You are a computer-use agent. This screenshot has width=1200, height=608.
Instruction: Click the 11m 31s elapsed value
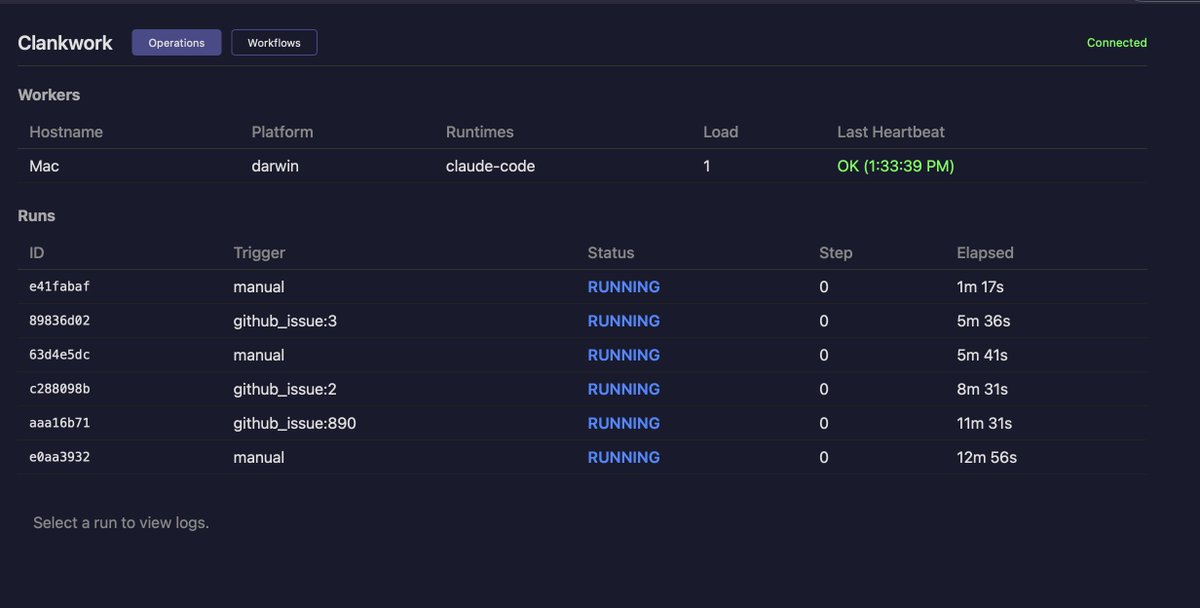985,423
